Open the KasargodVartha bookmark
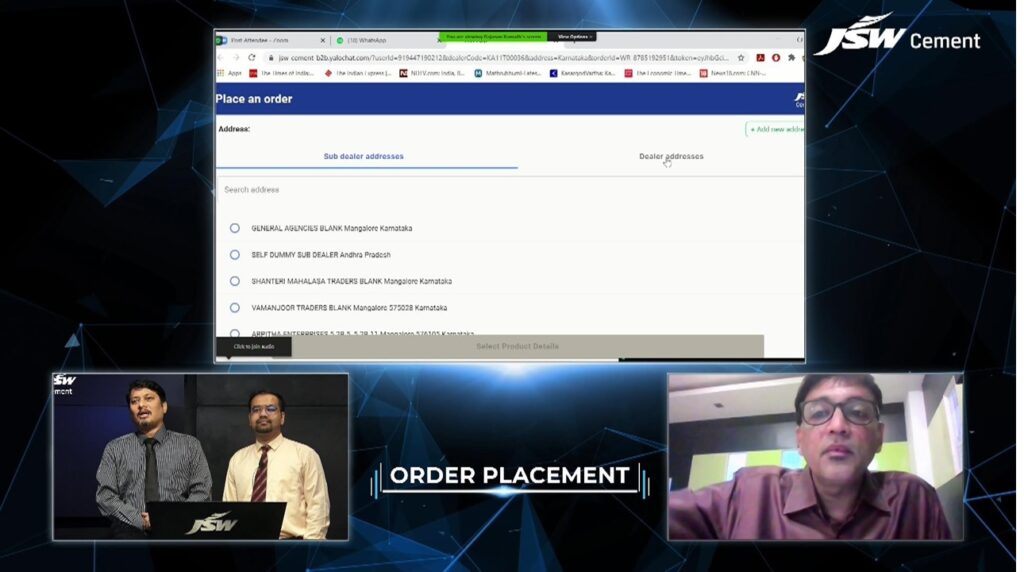 click(583, 73)
